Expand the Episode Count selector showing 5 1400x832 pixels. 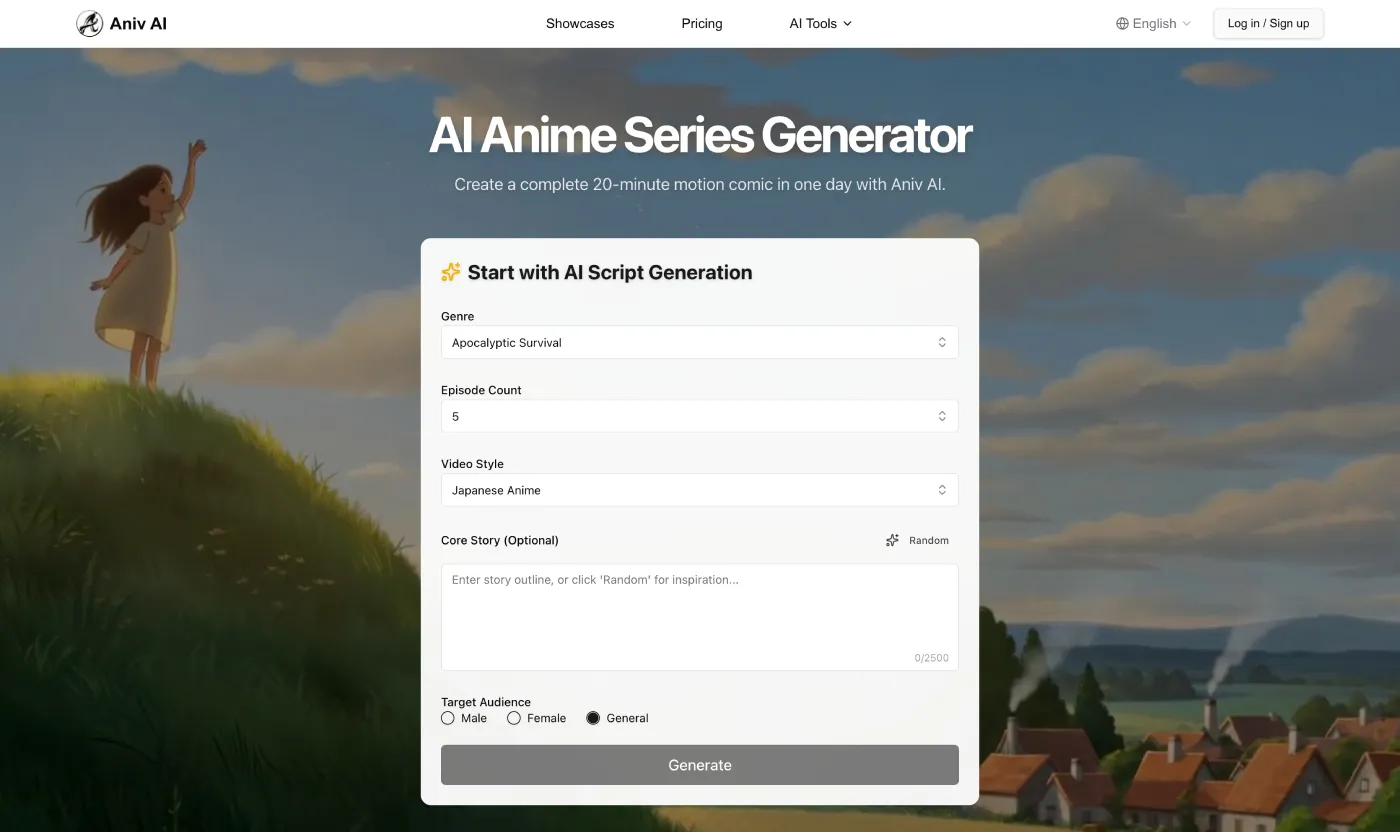click(690, 416)
